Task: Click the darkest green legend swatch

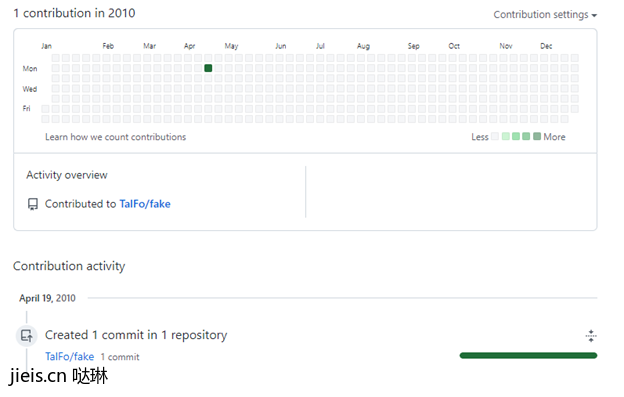Action: [537, 136]
